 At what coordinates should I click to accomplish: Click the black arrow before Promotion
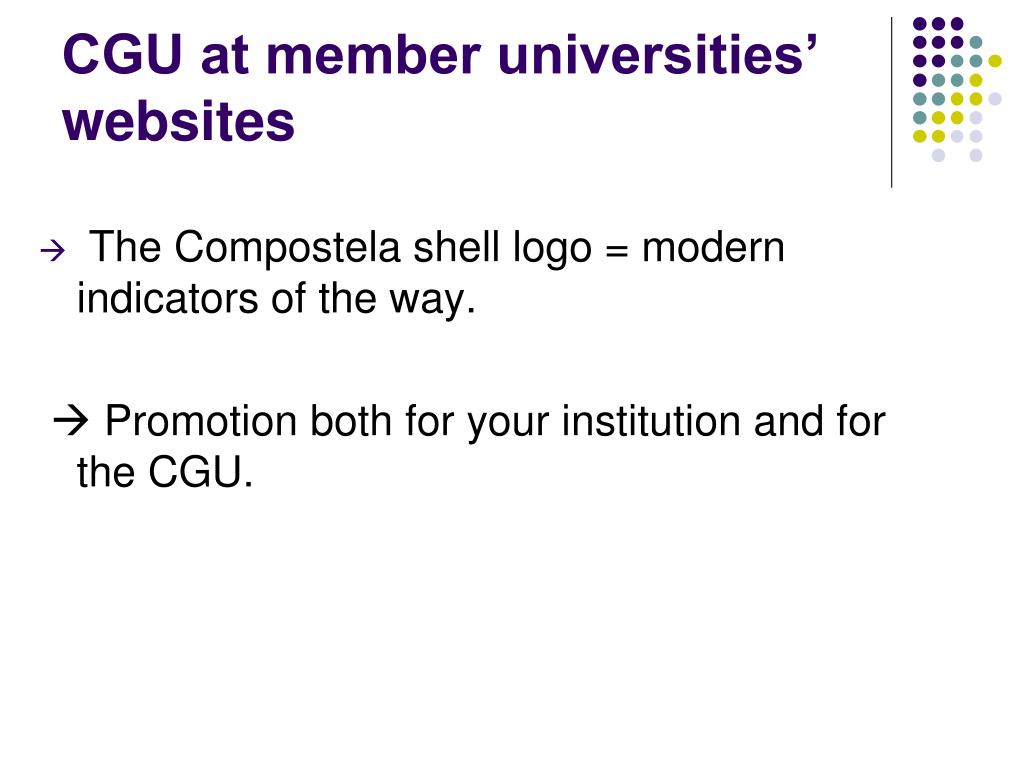pyautogui.click(x=70, y=421)
